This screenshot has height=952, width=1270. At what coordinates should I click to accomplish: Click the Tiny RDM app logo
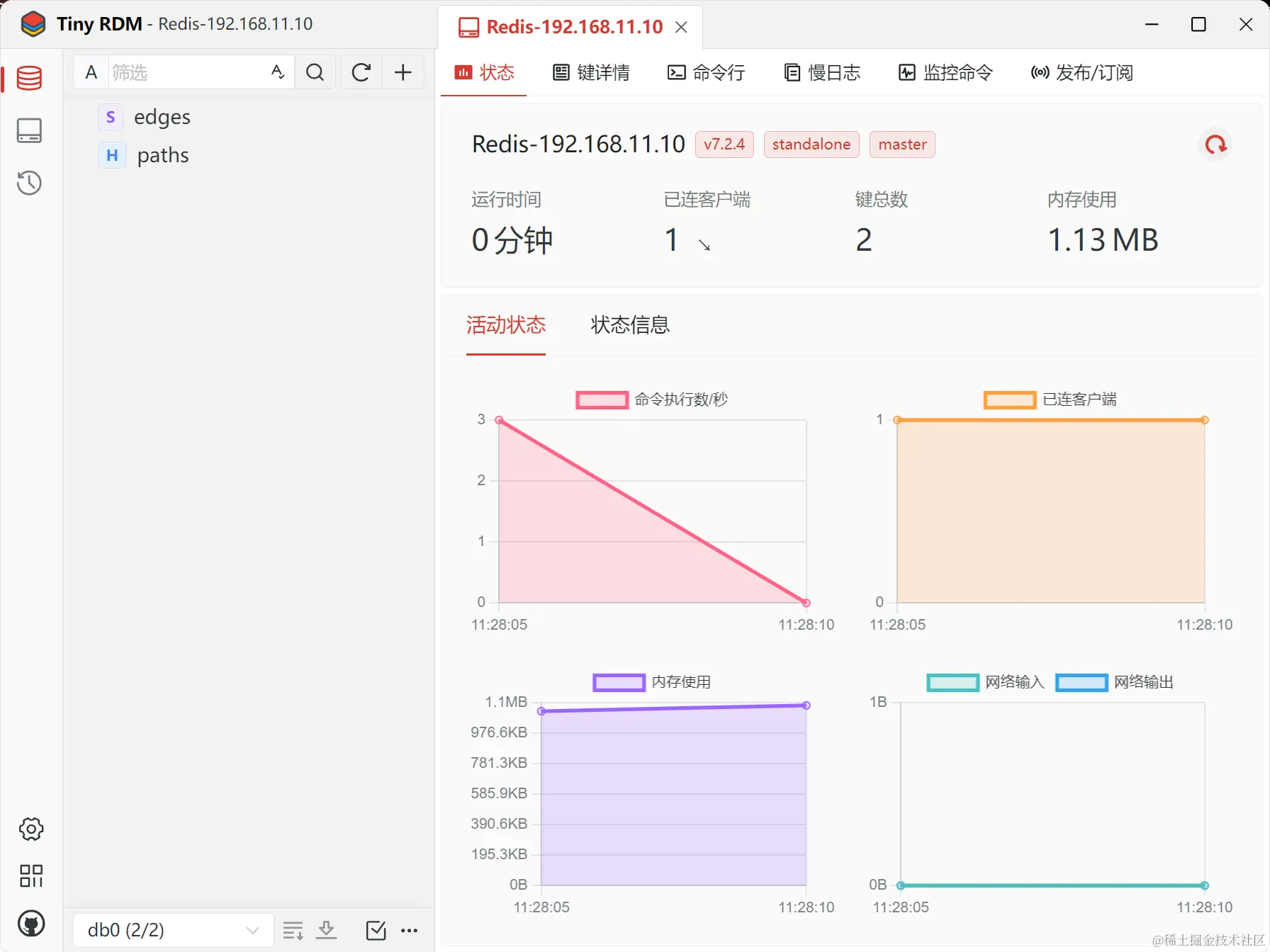33,24
